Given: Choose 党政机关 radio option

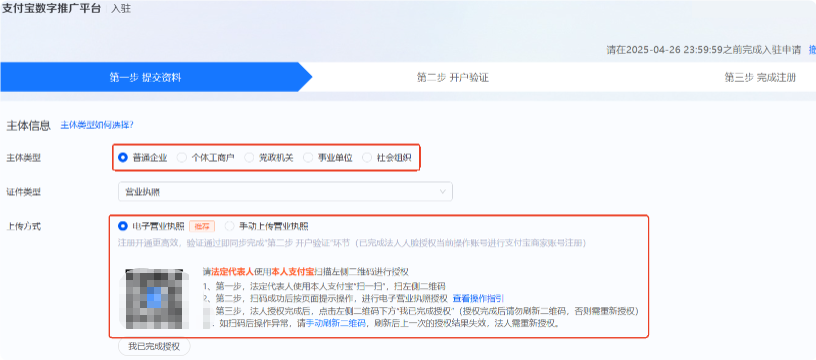Looking at the screenshot, I should tap(269, 158).
